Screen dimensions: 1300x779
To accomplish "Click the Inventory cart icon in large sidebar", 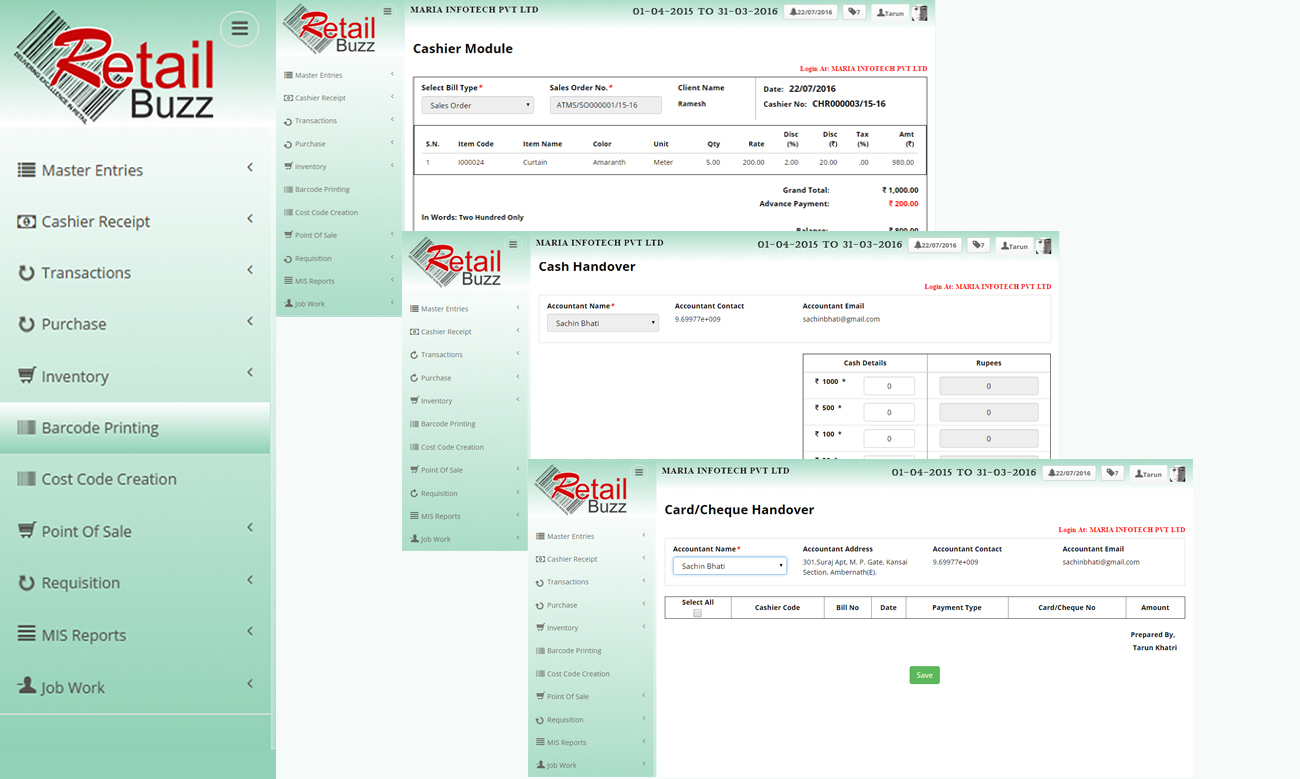I will 26,375.
